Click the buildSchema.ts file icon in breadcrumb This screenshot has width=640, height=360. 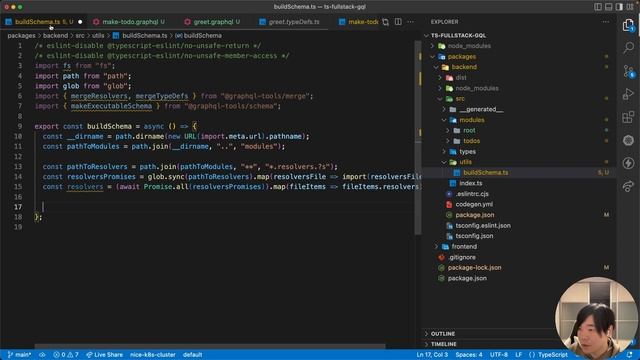tap(116, 36)
